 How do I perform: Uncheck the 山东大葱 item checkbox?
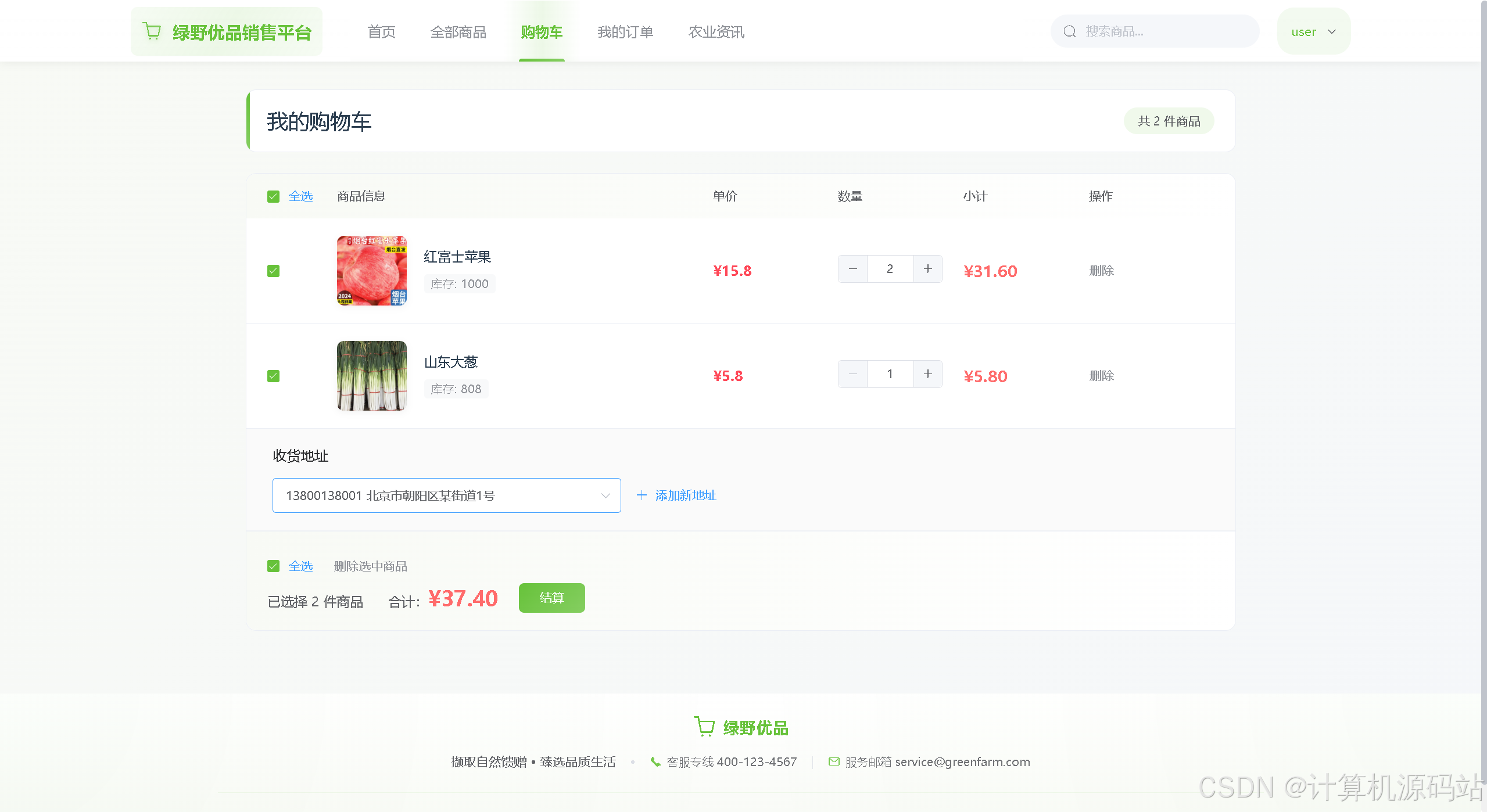[273, 376]
